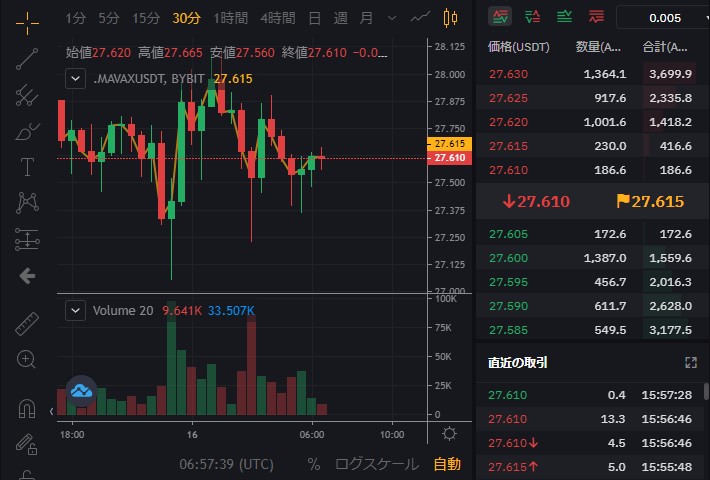The height and width of the screenshot is (480, 710).
Task: Toggle percent scale mode
Action: point(313,464)
